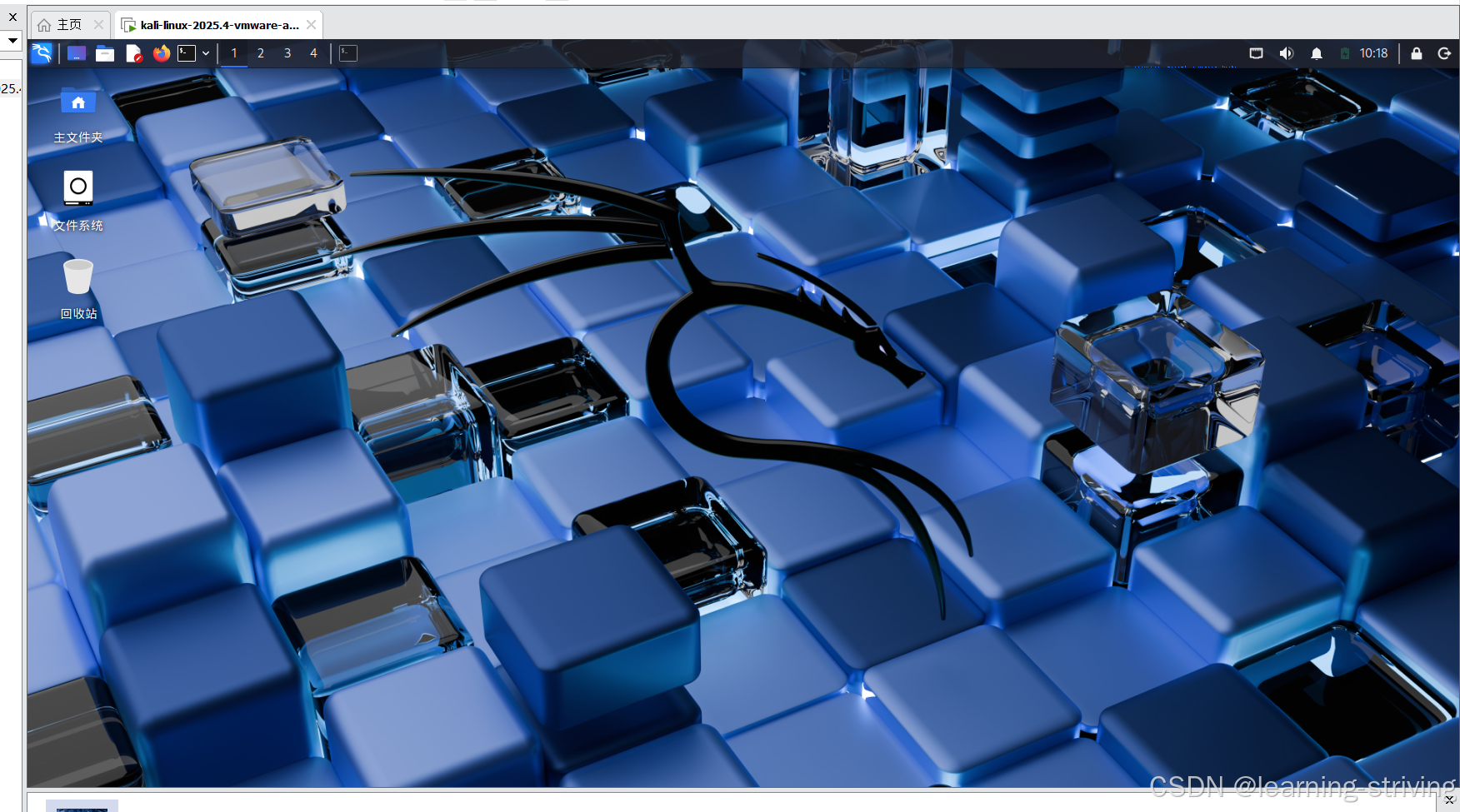Select the 主文件夹 home folder desktop icon

(x=78, y=115)
